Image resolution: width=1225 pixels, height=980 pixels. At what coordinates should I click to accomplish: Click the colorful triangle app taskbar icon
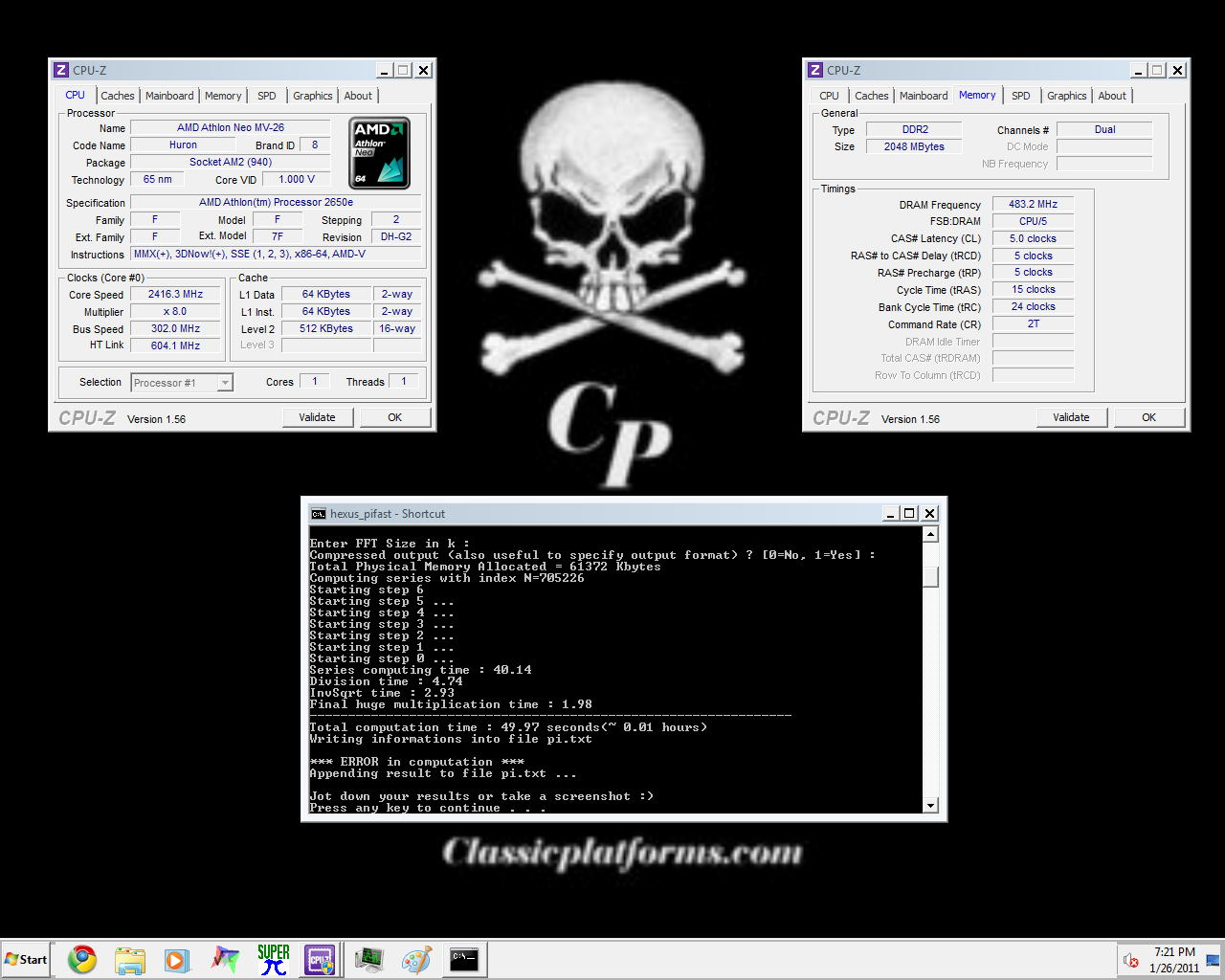(225, 959)
